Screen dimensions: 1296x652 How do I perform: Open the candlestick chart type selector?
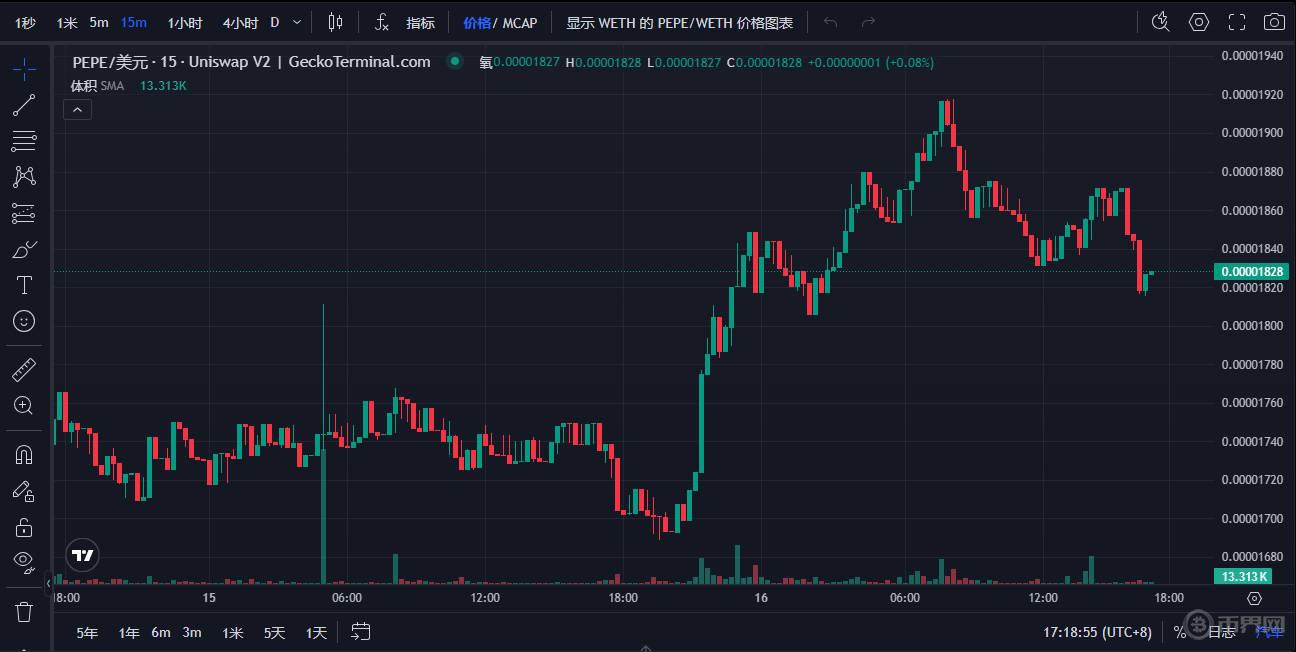point(335,22)
